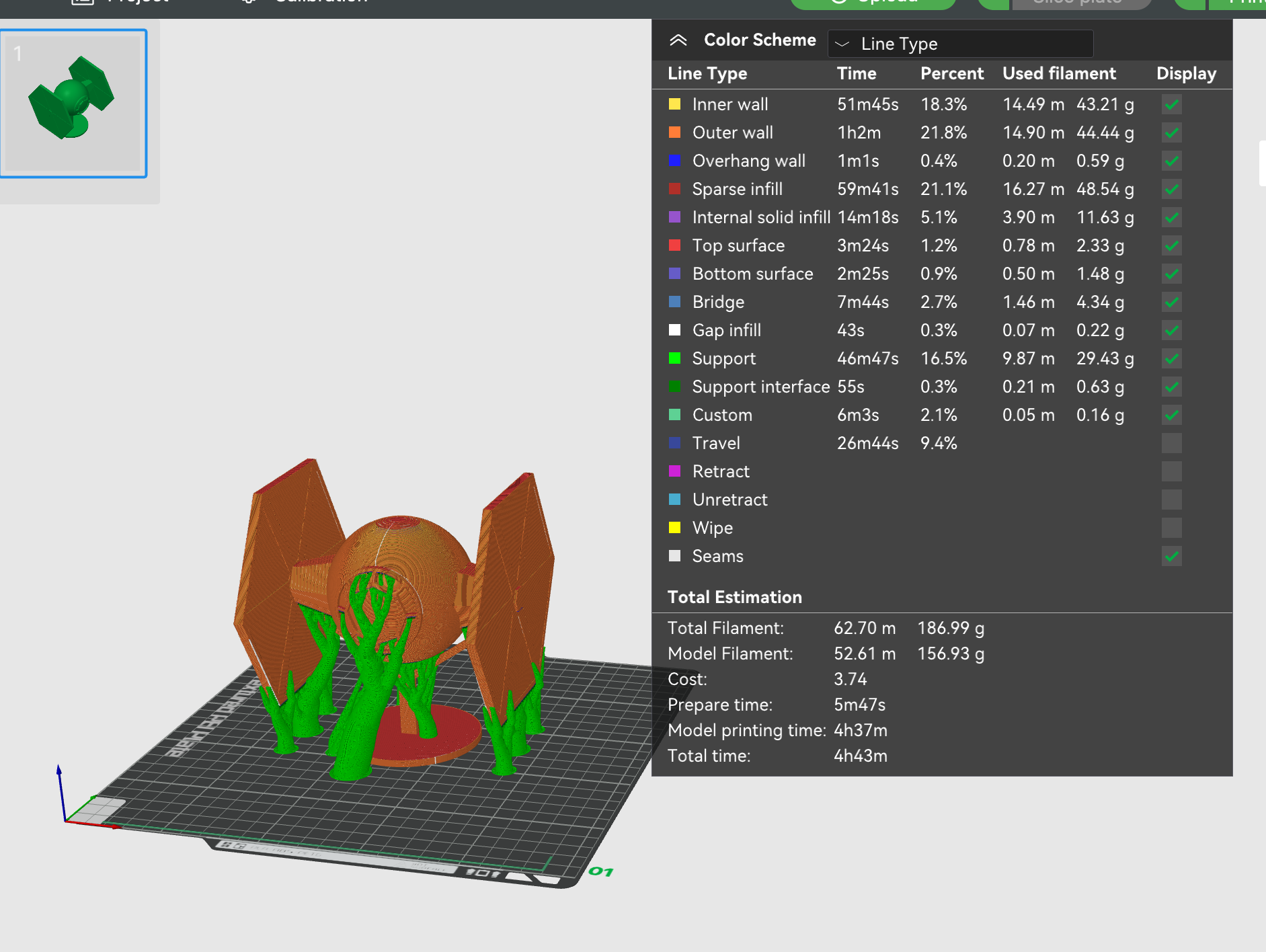Enable Unretract display checkbox
Viewport: 1266px width, 952px height.
click(x=1171, y=500)
